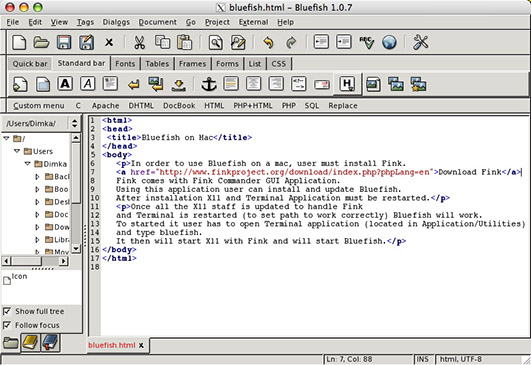531x365 pixels.
Task: Run spell check with ABC icon
Action: click(x=366, y=42)
